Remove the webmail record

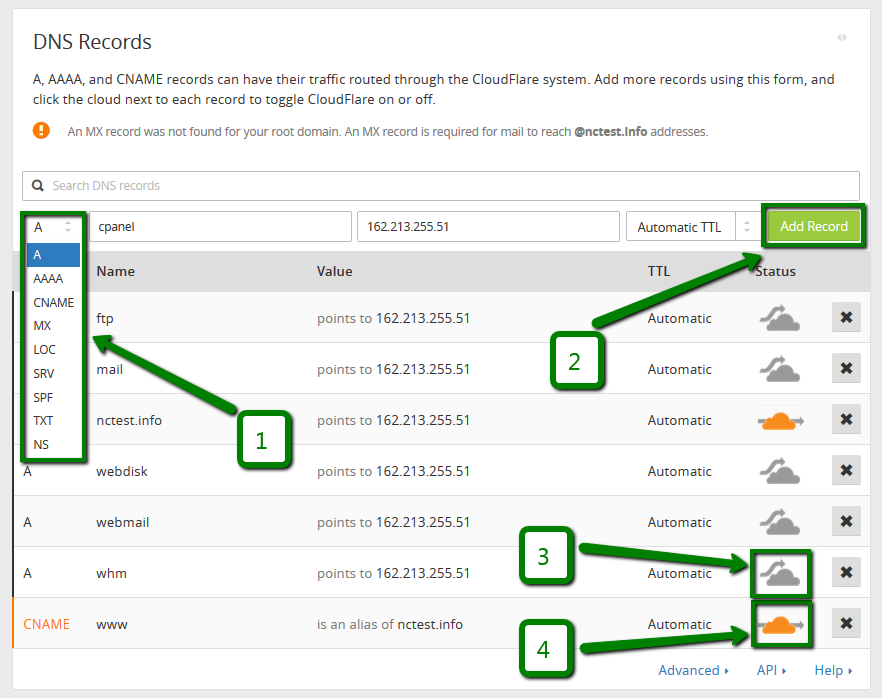point(846,522)
